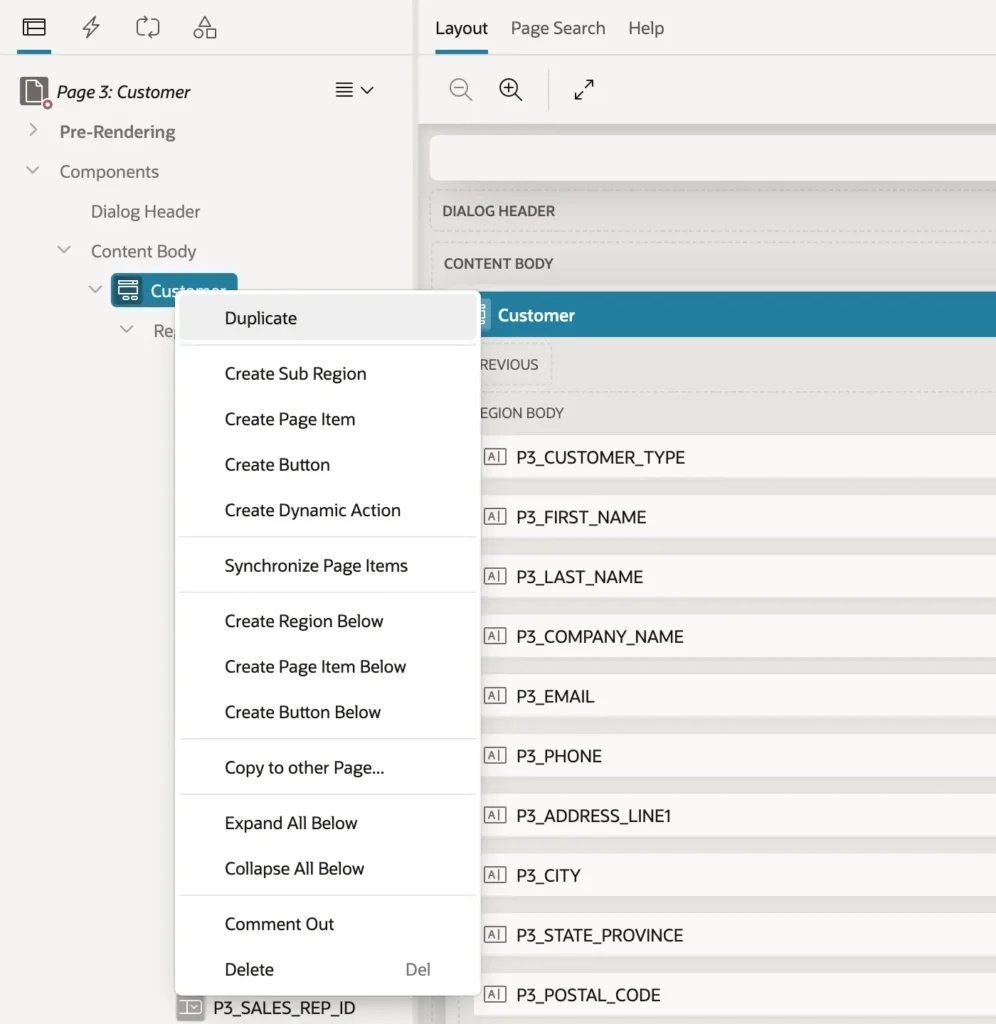
Task: Choose Create Button Below
Action: (x=329, y=712)
